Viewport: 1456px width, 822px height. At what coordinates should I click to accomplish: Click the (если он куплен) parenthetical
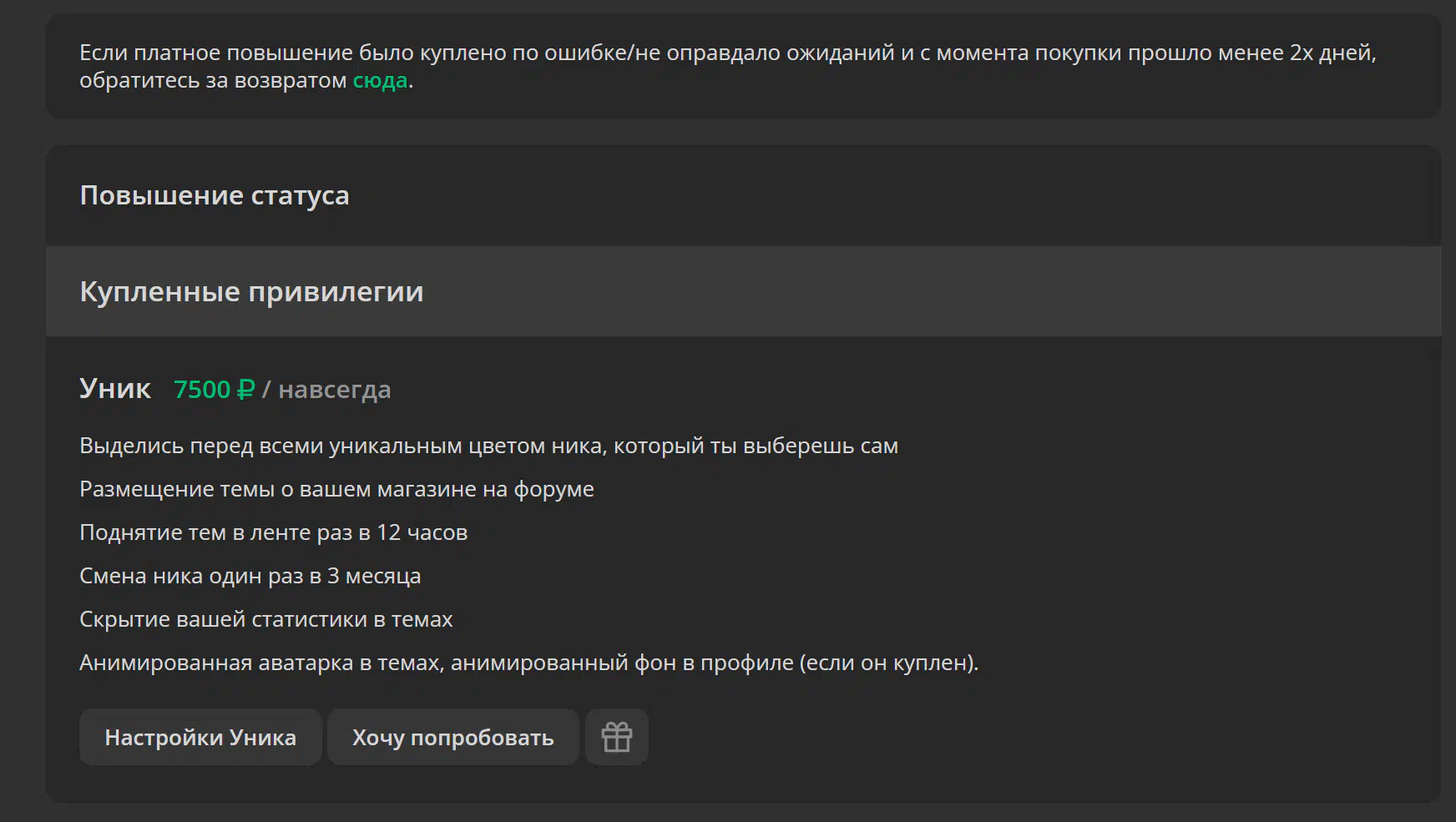tap(887, 663)
